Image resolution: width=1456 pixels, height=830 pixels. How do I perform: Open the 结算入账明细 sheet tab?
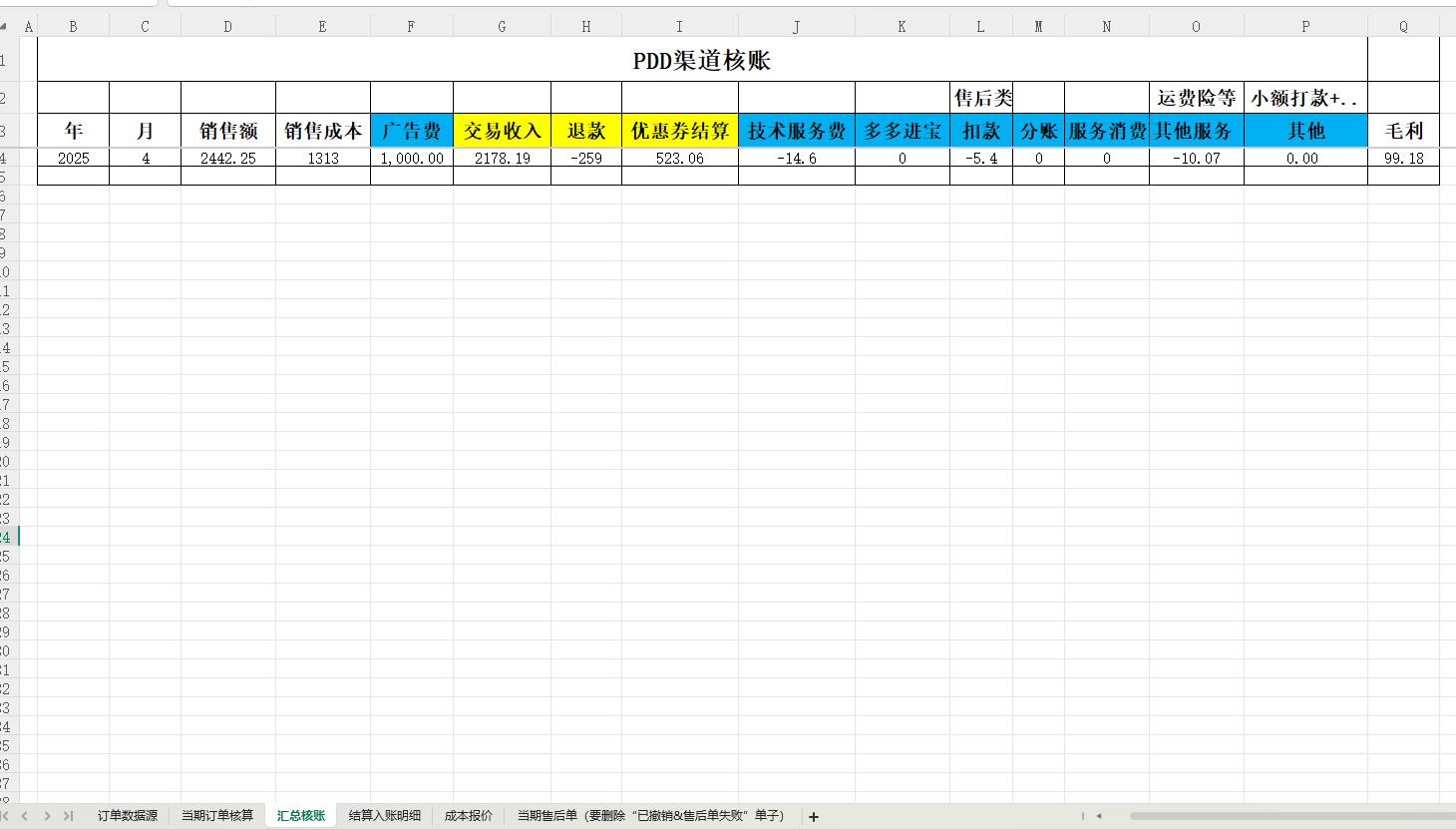tap(385, 816)
